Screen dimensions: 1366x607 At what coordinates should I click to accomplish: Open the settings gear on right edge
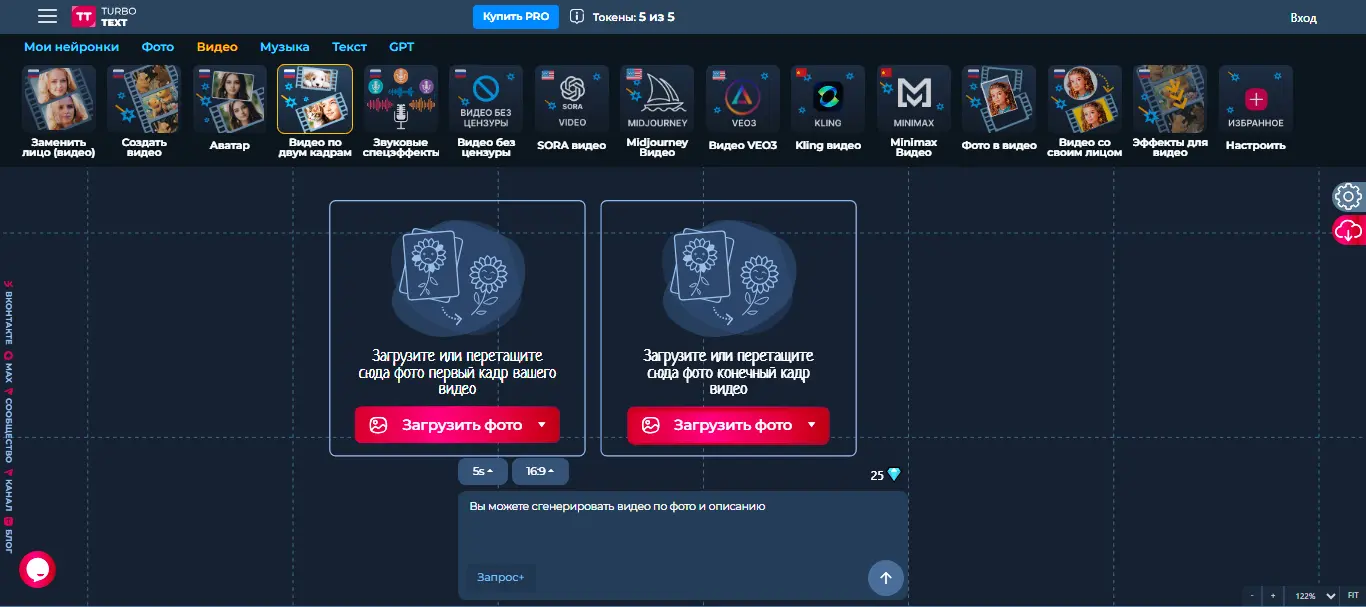point(1348,196)
